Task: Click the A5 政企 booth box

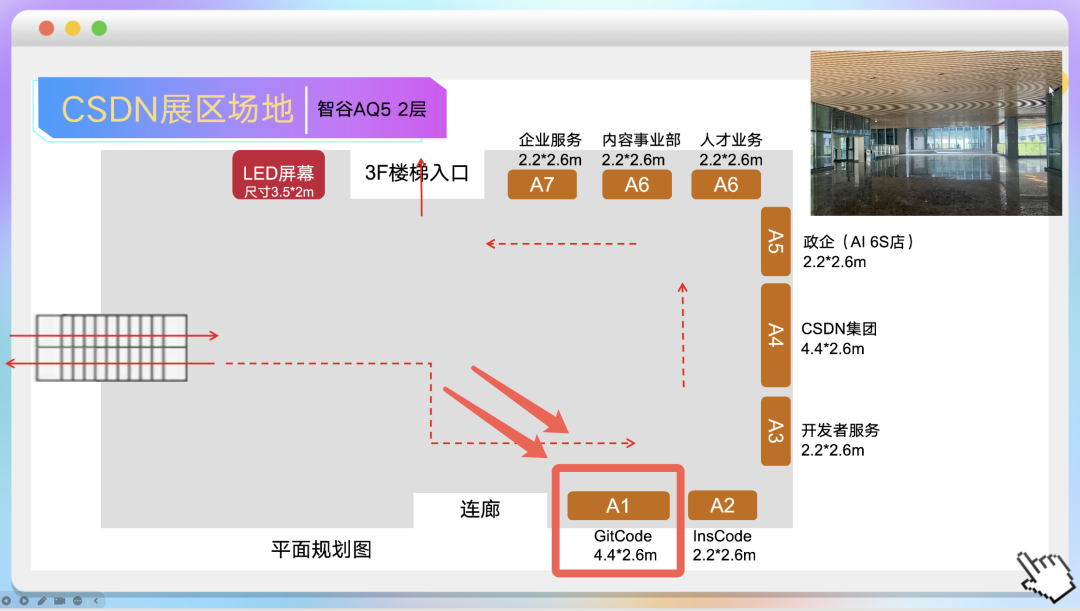Action: (775, 242)
